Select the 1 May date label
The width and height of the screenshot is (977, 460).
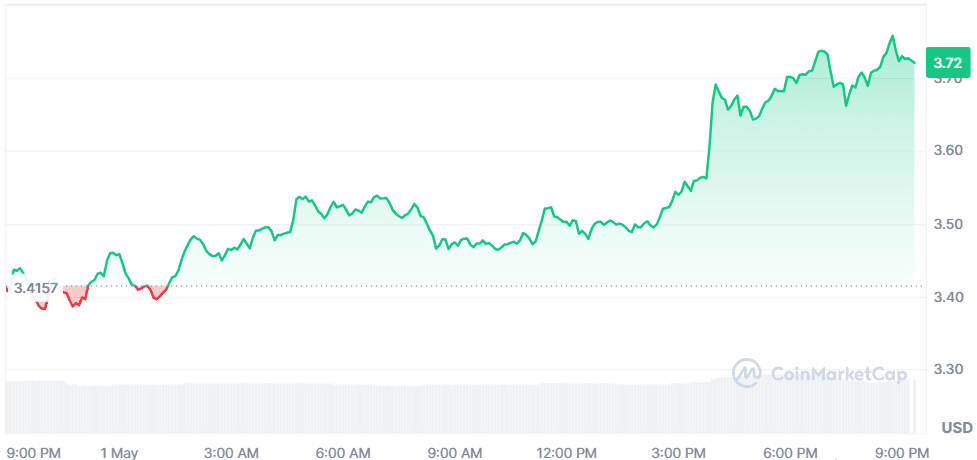click(x=119, y=452)
